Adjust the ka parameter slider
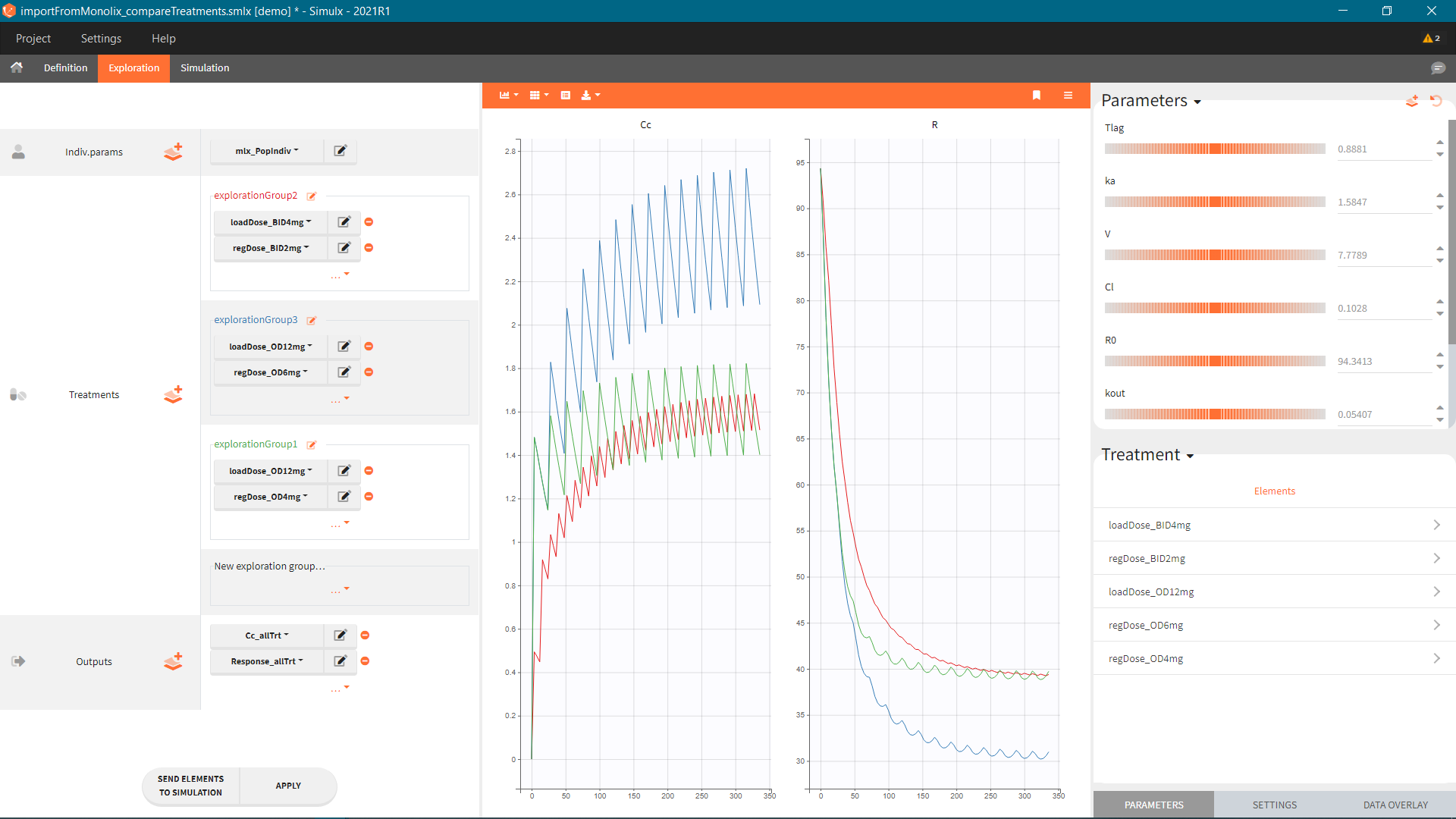 (x=1215, y=202)
